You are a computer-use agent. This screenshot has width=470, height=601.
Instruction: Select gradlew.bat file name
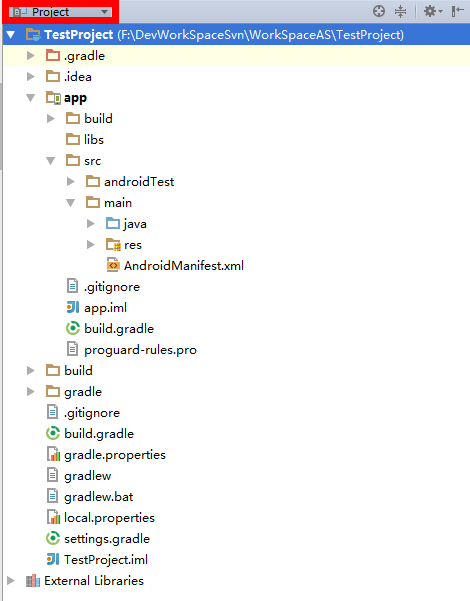click(99, 497)
